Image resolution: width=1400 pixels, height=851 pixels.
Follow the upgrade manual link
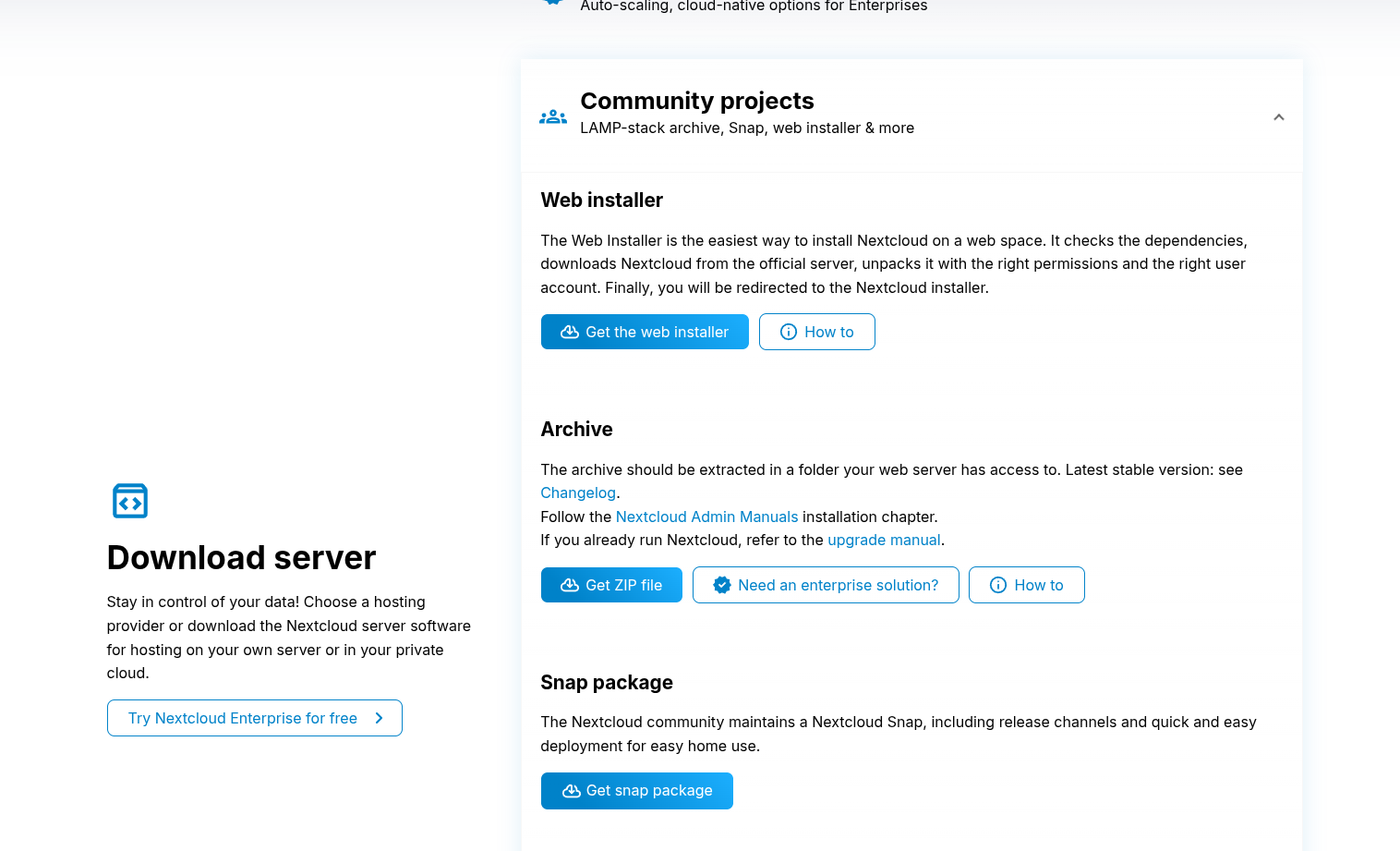tap(883, 540)
